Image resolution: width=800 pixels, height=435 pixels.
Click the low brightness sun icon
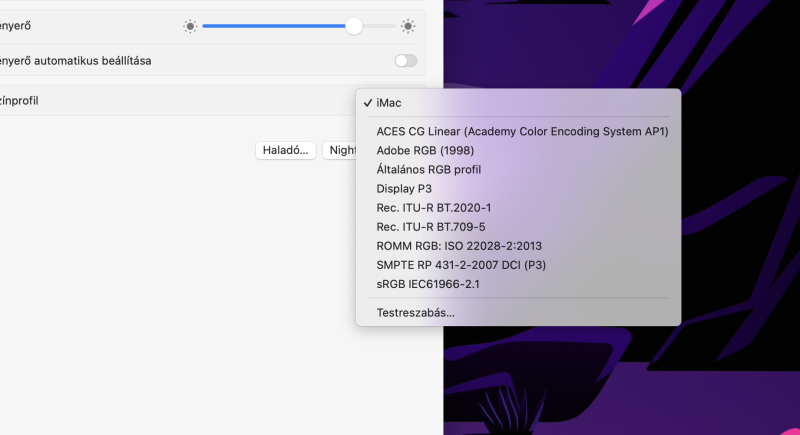pos(190,26)
